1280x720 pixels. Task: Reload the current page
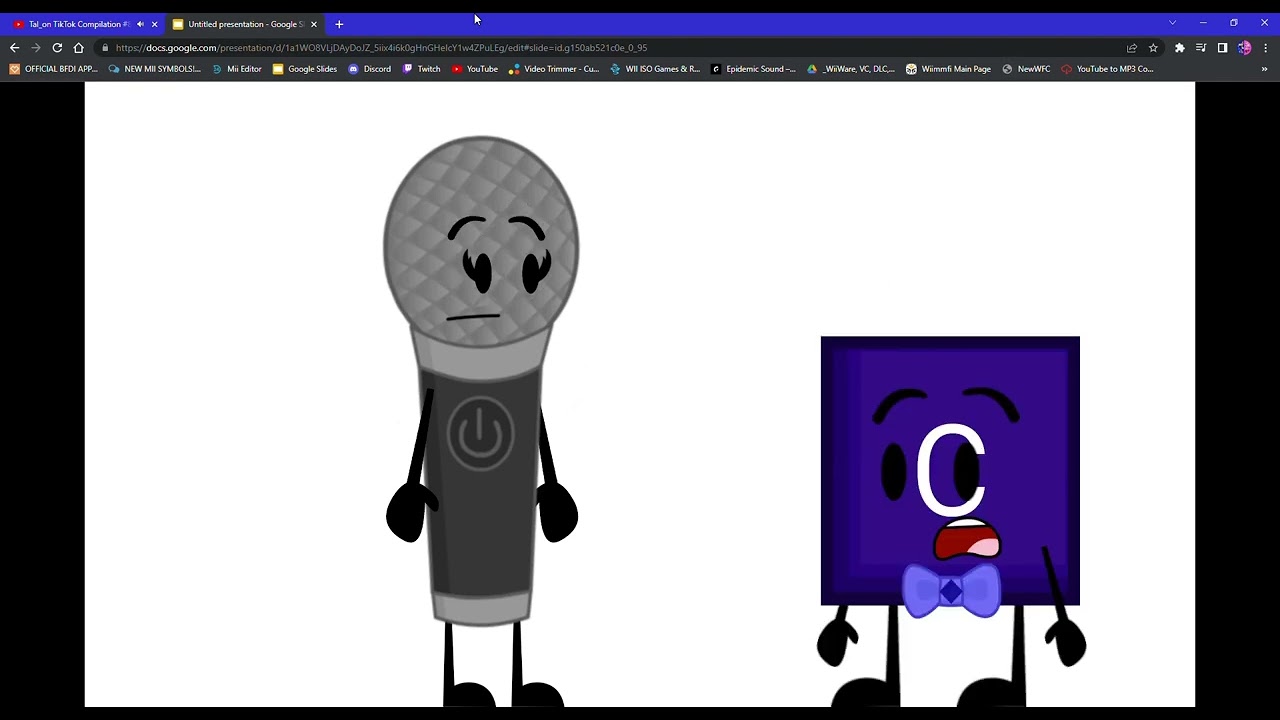[x=57, y=48]
